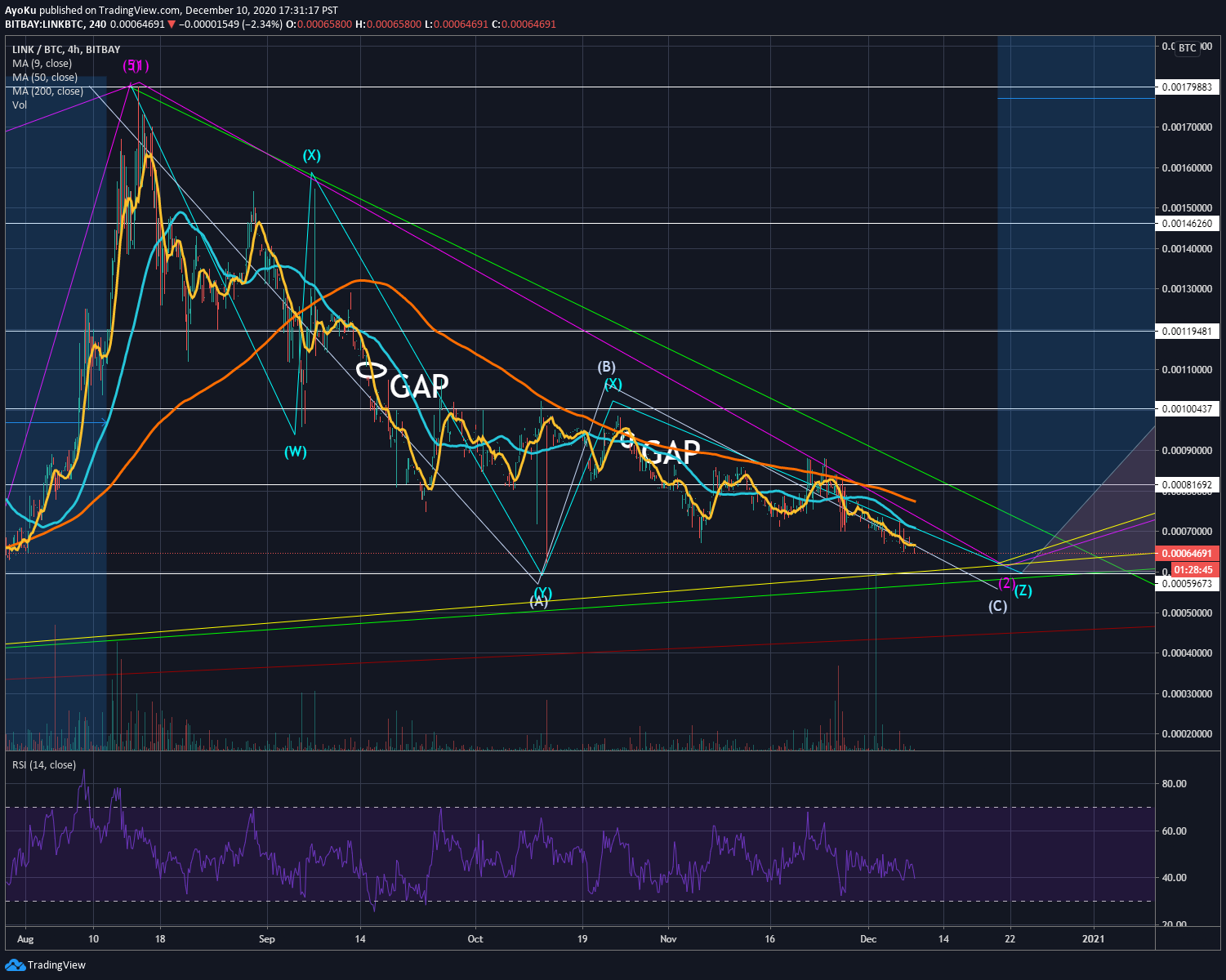Click the (X) label just below (B)
This screenshot has height=980, width=1226.
pos(613,384)
